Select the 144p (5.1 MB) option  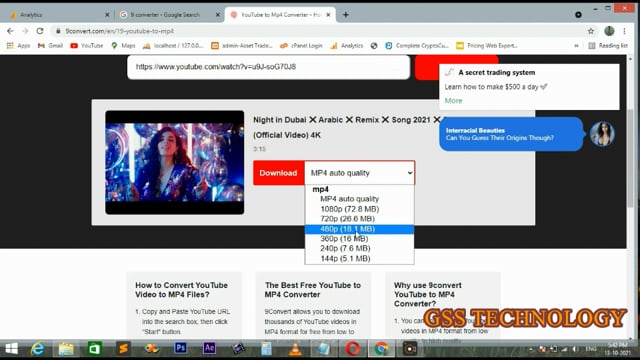tap(345, 258)
